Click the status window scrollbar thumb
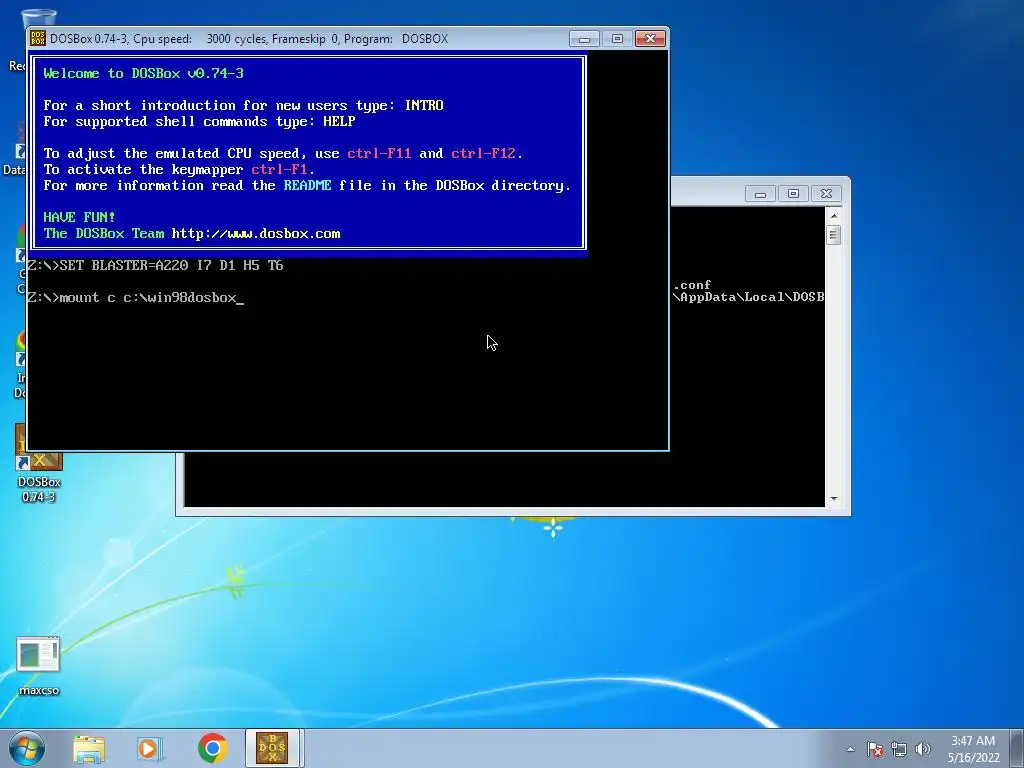This screenshot has height=768, width=1024. click(x=833, y=234)
